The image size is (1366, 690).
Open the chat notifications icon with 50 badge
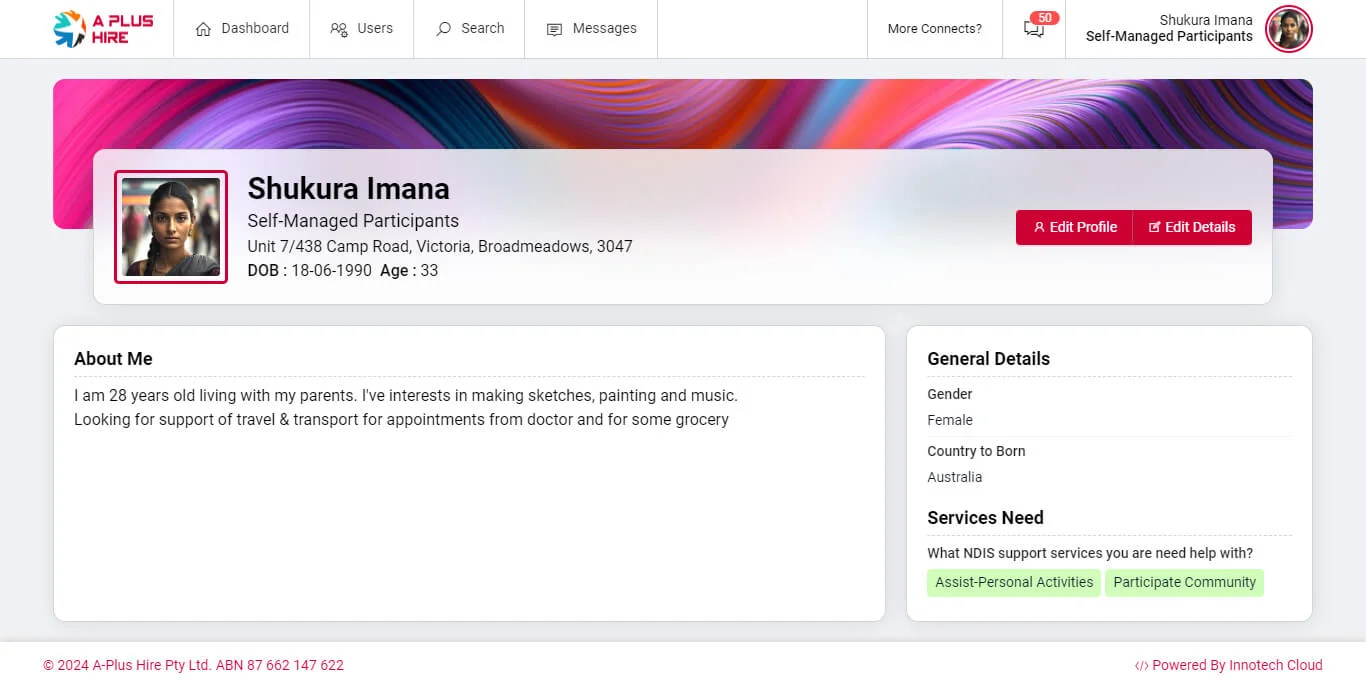(1034, 29)
